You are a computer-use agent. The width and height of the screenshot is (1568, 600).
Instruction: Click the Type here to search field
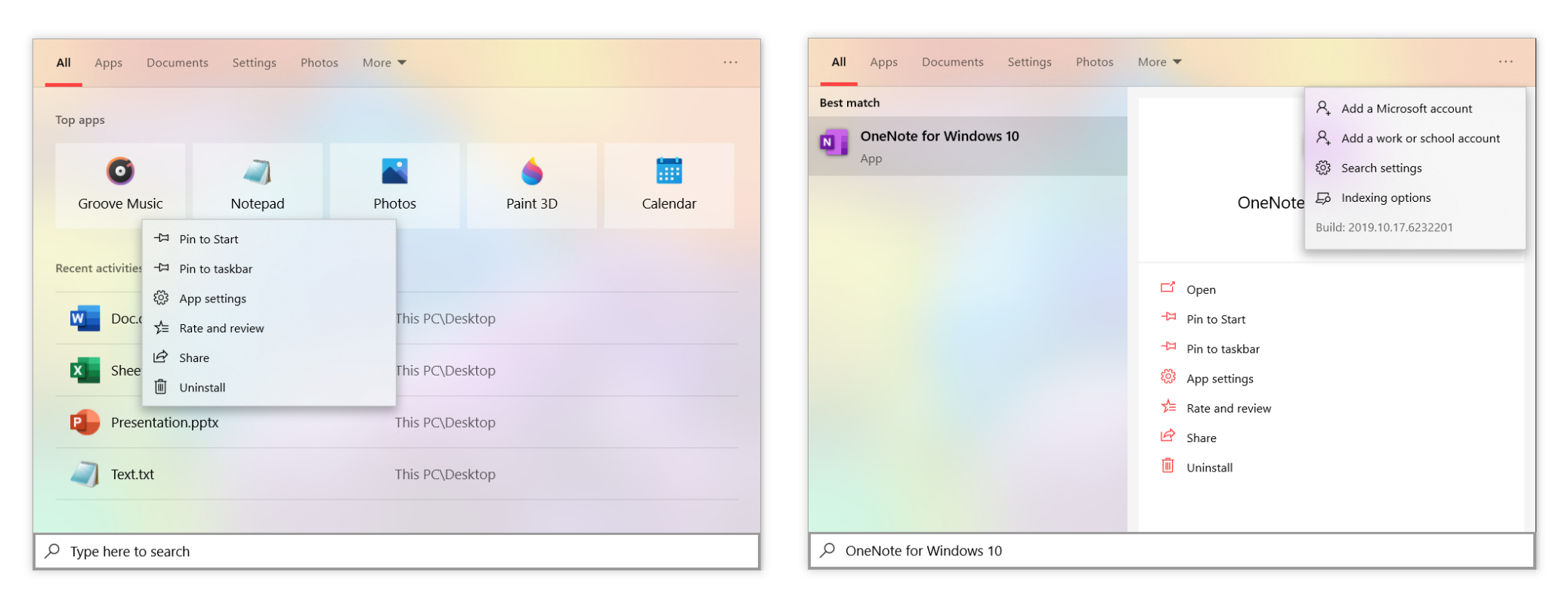(396, 552)
